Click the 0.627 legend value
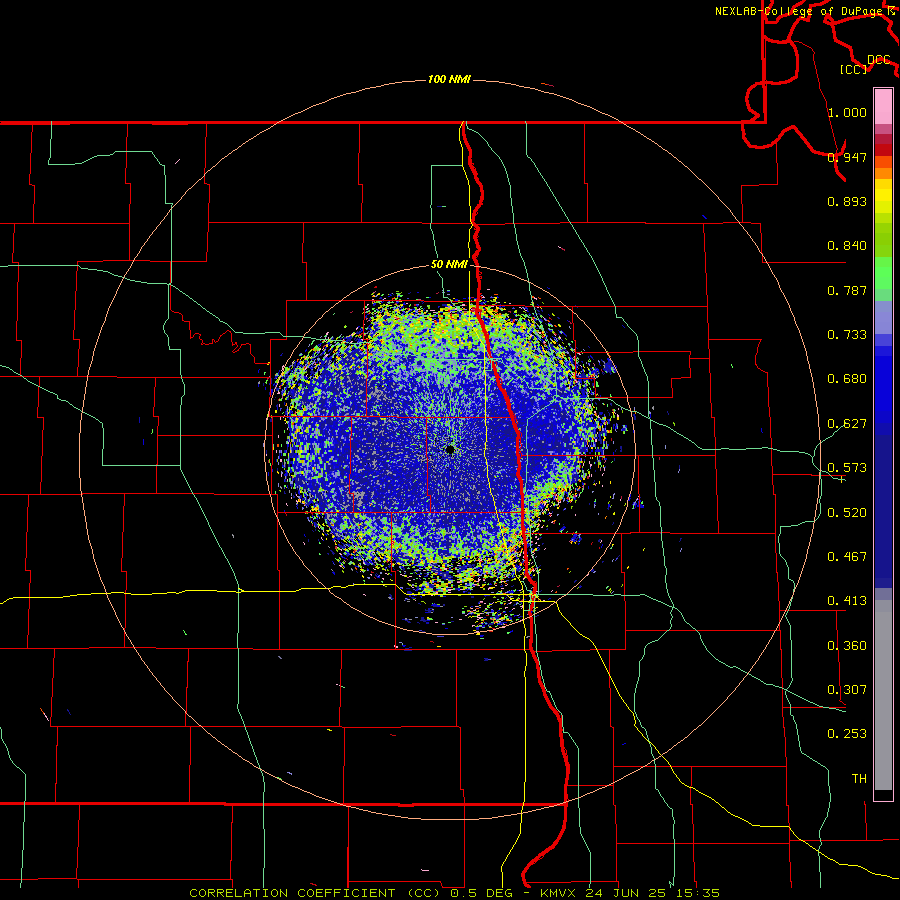Image resolution: width=900 pixels, height=900 pixels. (x=847, y=424)
